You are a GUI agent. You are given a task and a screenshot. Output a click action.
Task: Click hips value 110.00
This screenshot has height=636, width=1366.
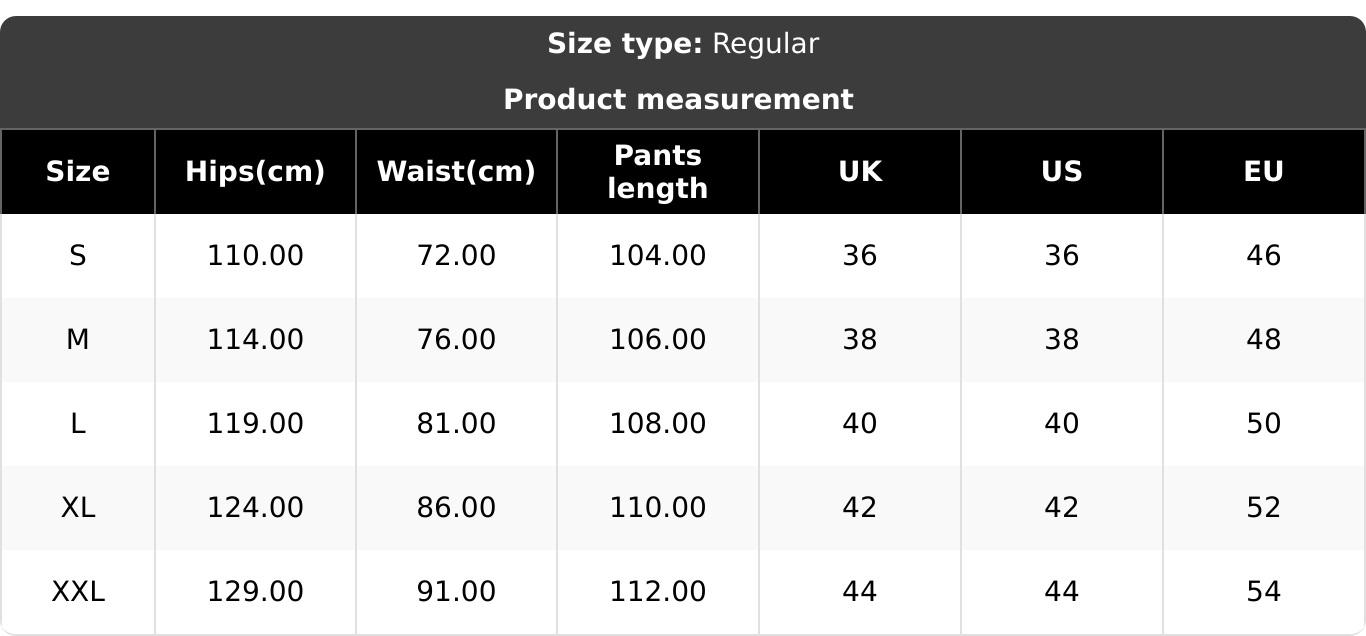(x=255, y=256)
